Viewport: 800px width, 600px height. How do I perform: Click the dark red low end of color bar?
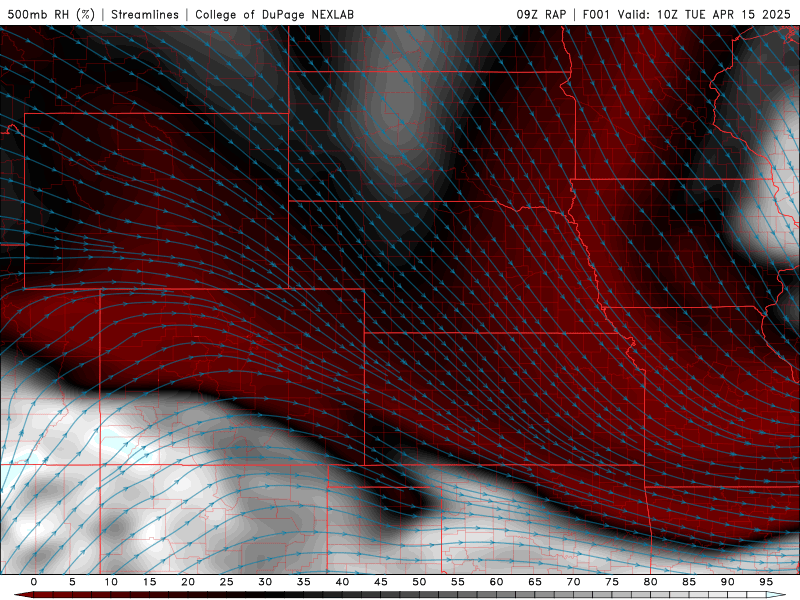pos(23,595)
